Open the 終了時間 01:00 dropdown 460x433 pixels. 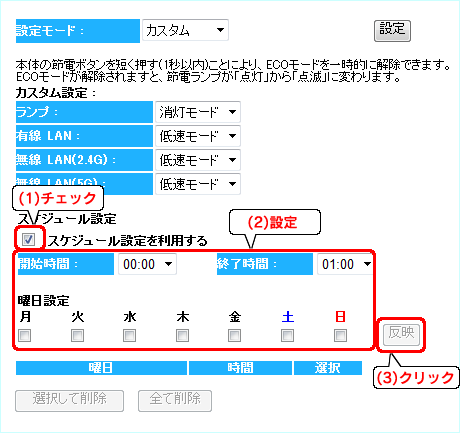[345, 264]
